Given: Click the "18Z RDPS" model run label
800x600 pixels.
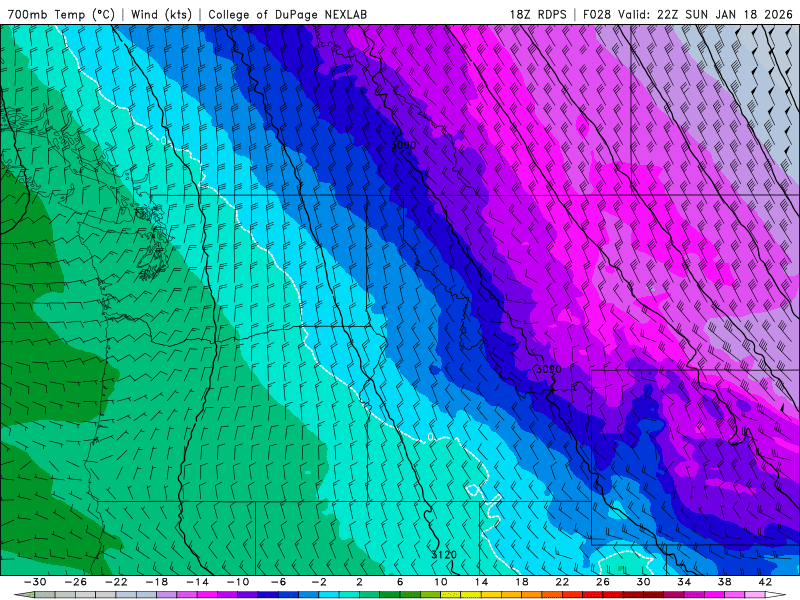Looking at the screenshot, I should click(x=538, y=14).
